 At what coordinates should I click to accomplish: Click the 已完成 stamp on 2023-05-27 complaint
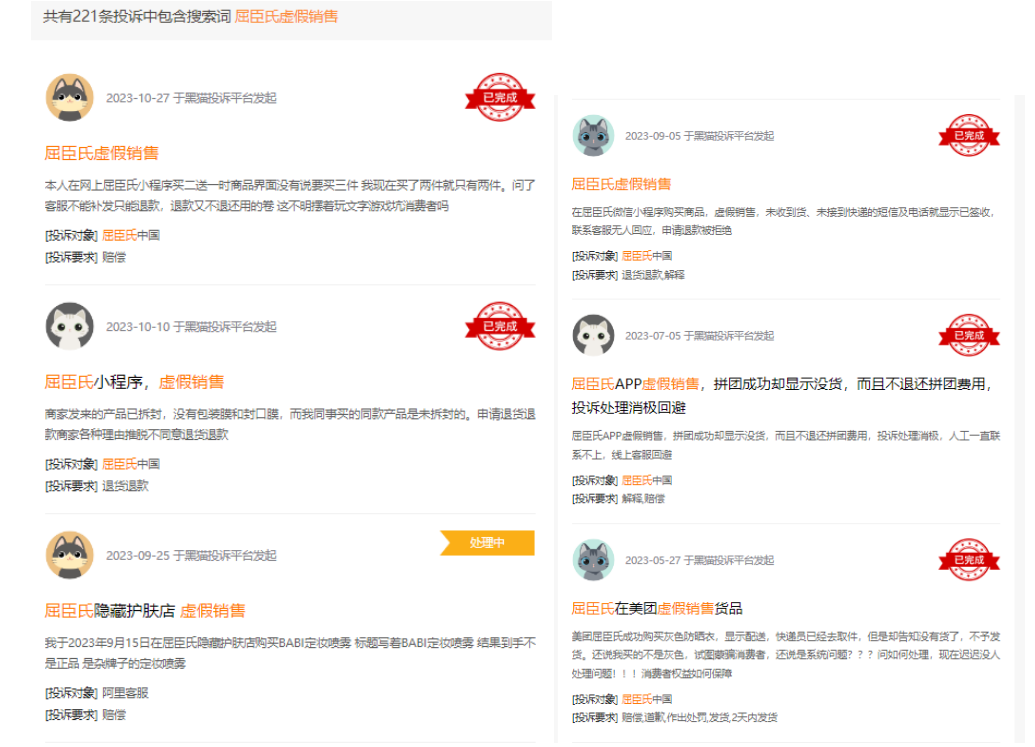[x=968, y=560]
